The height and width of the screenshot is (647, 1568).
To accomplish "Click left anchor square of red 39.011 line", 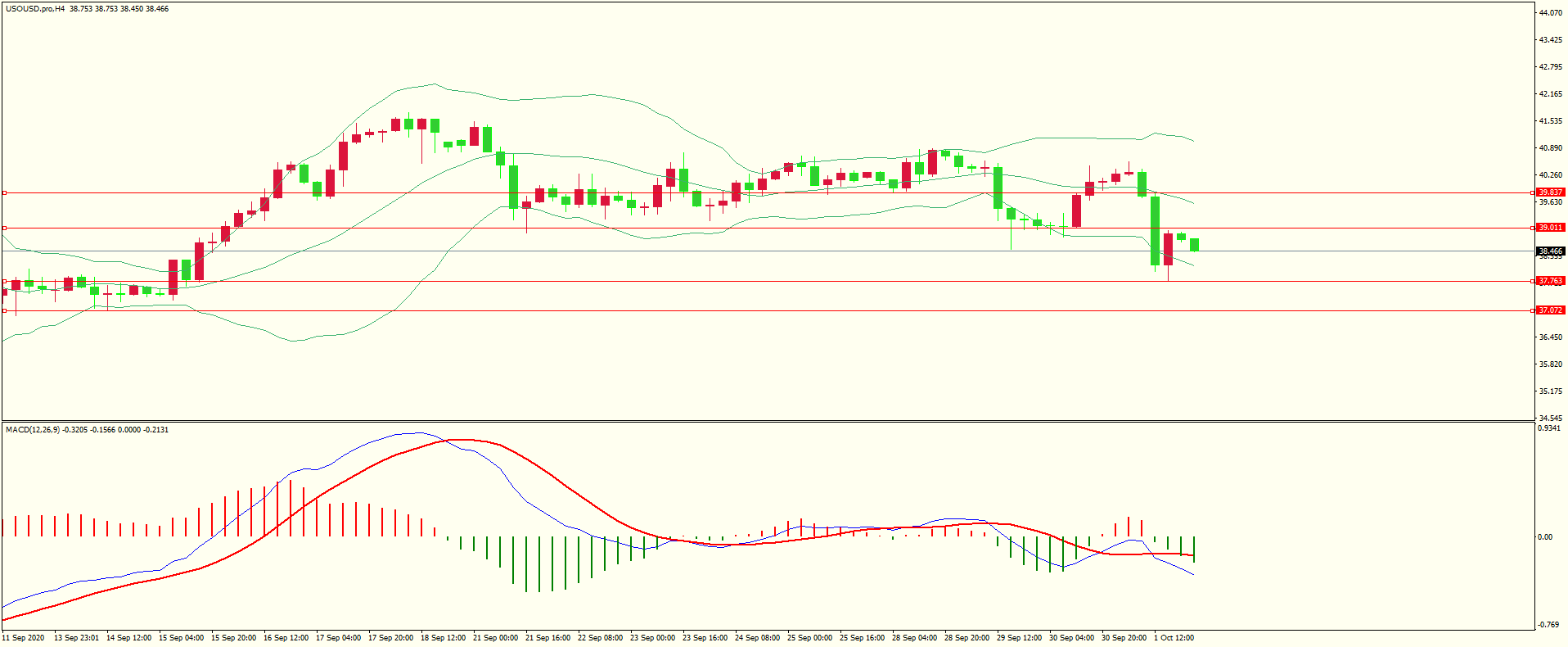I will [5, 228].
